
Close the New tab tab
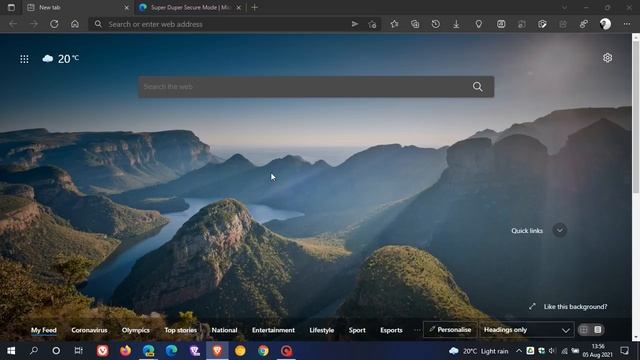coord(127,7)
